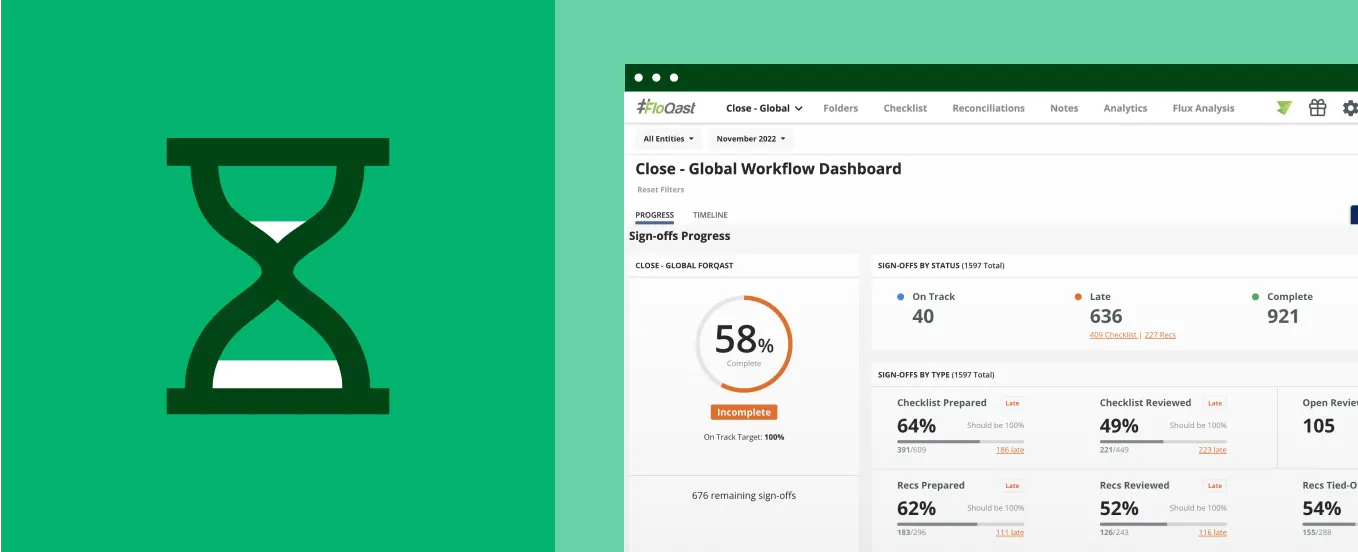1358x552 pixels.
Task: Click the Recs Reviewed 52% progress bar
Action: 1163,524
